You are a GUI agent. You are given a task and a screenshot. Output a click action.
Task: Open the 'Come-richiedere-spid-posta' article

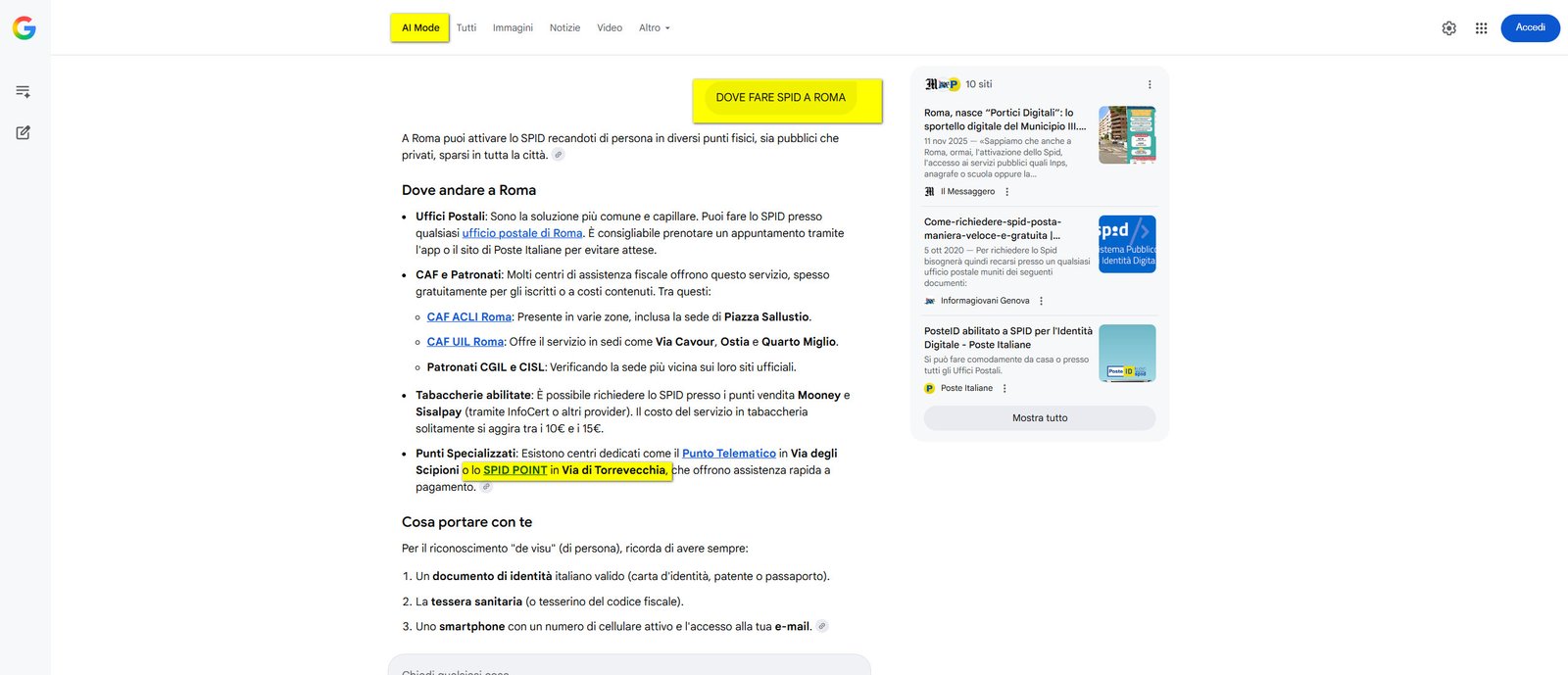[992, 228]
